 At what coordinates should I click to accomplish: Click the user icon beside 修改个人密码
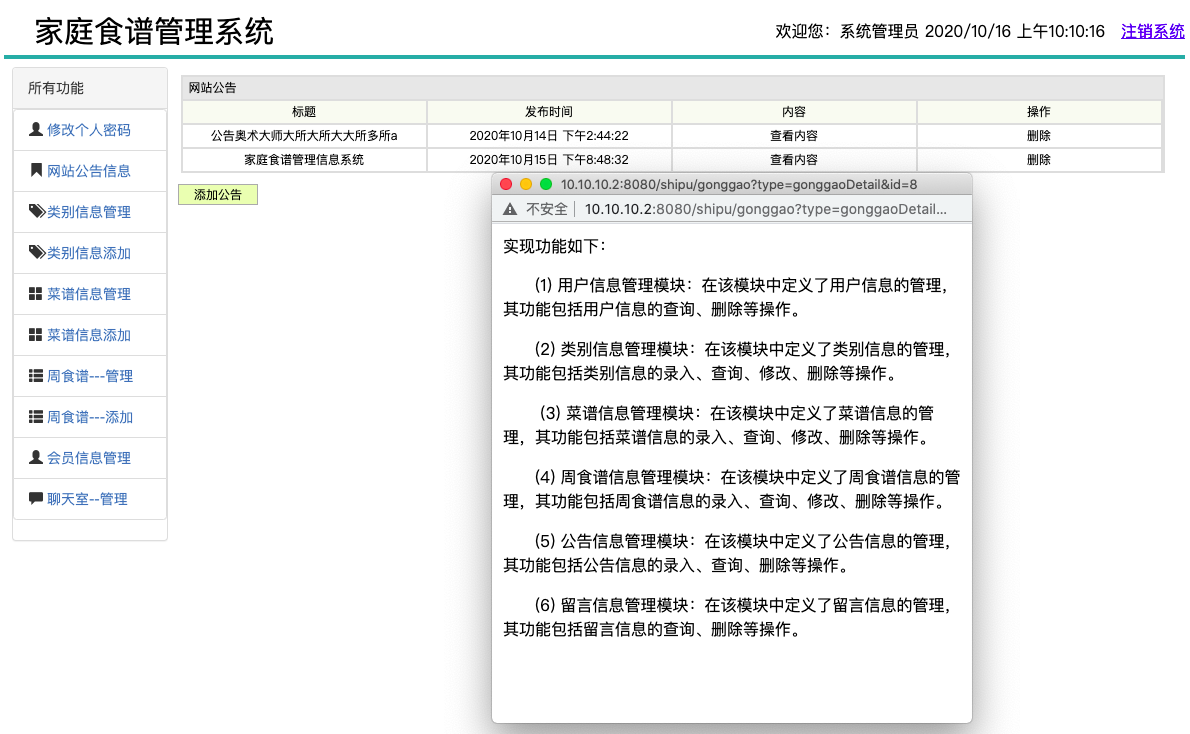(36, 130)
